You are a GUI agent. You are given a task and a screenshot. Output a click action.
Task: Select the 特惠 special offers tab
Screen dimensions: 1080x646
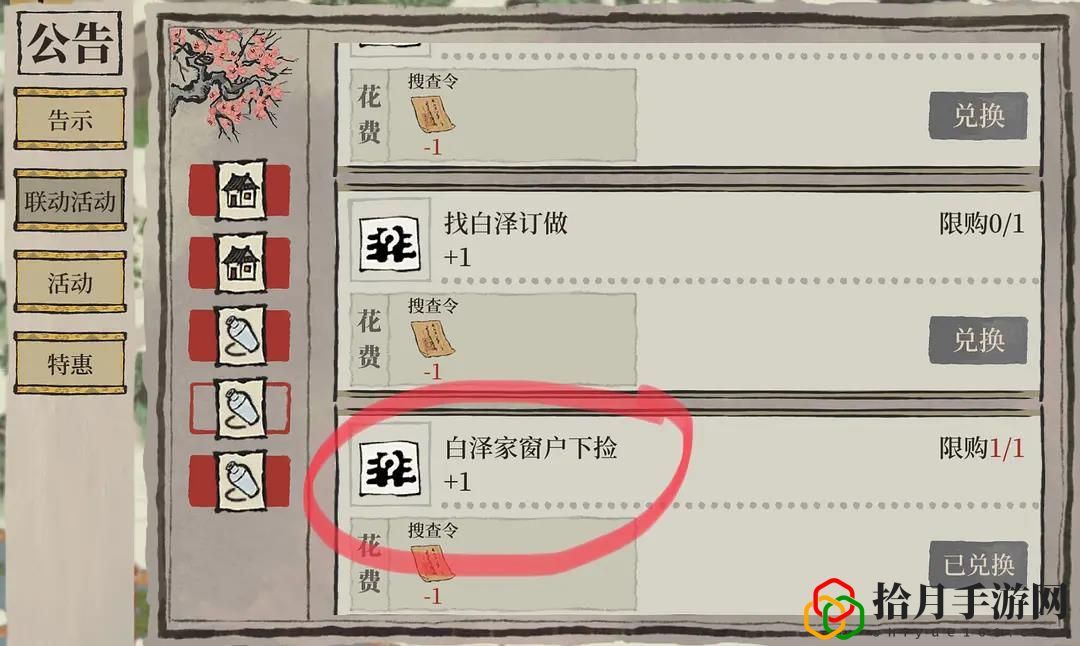pos(70,363)
